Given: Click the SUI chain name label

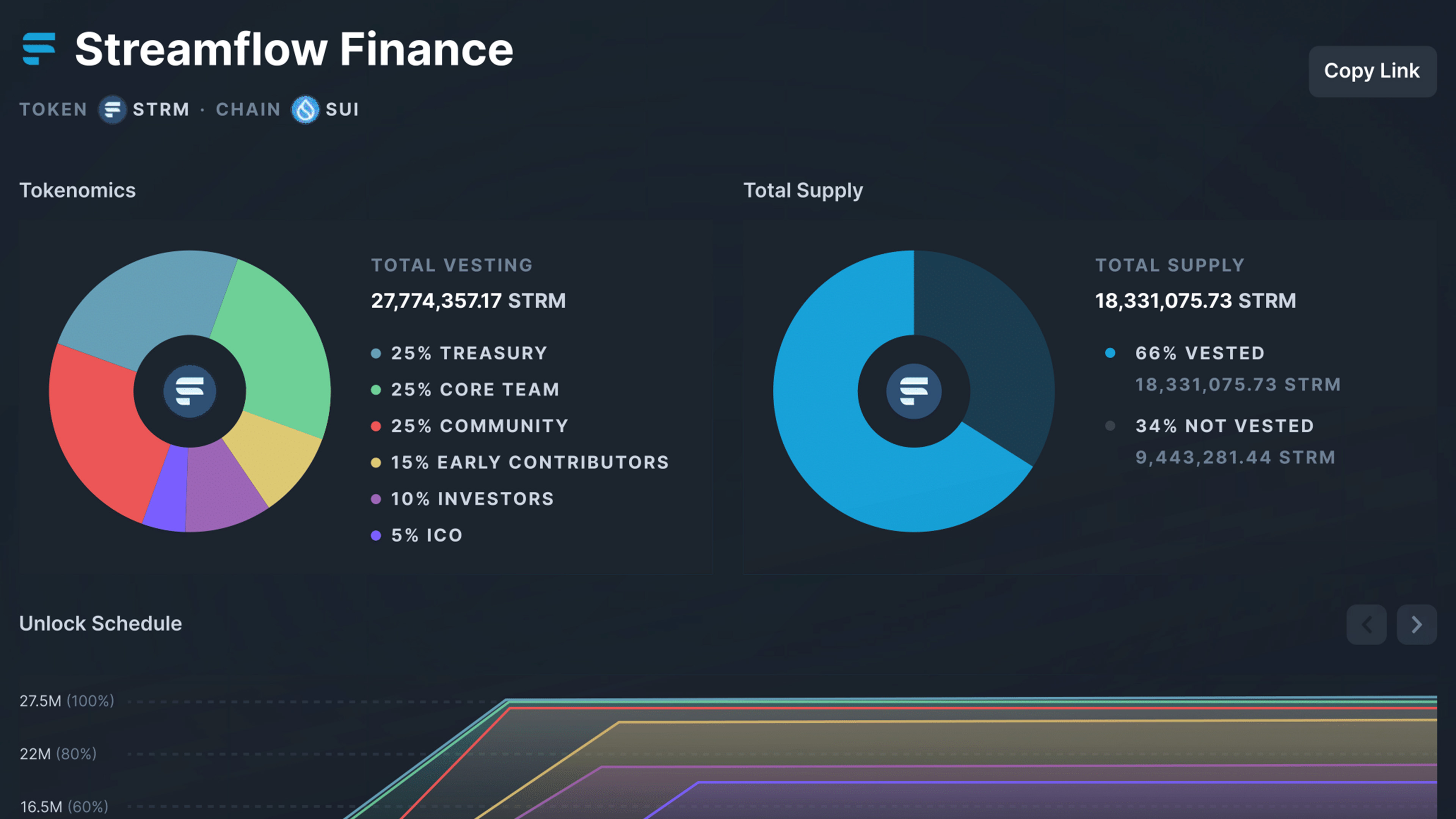Looking at the screenshot, I should coord(342,109).
